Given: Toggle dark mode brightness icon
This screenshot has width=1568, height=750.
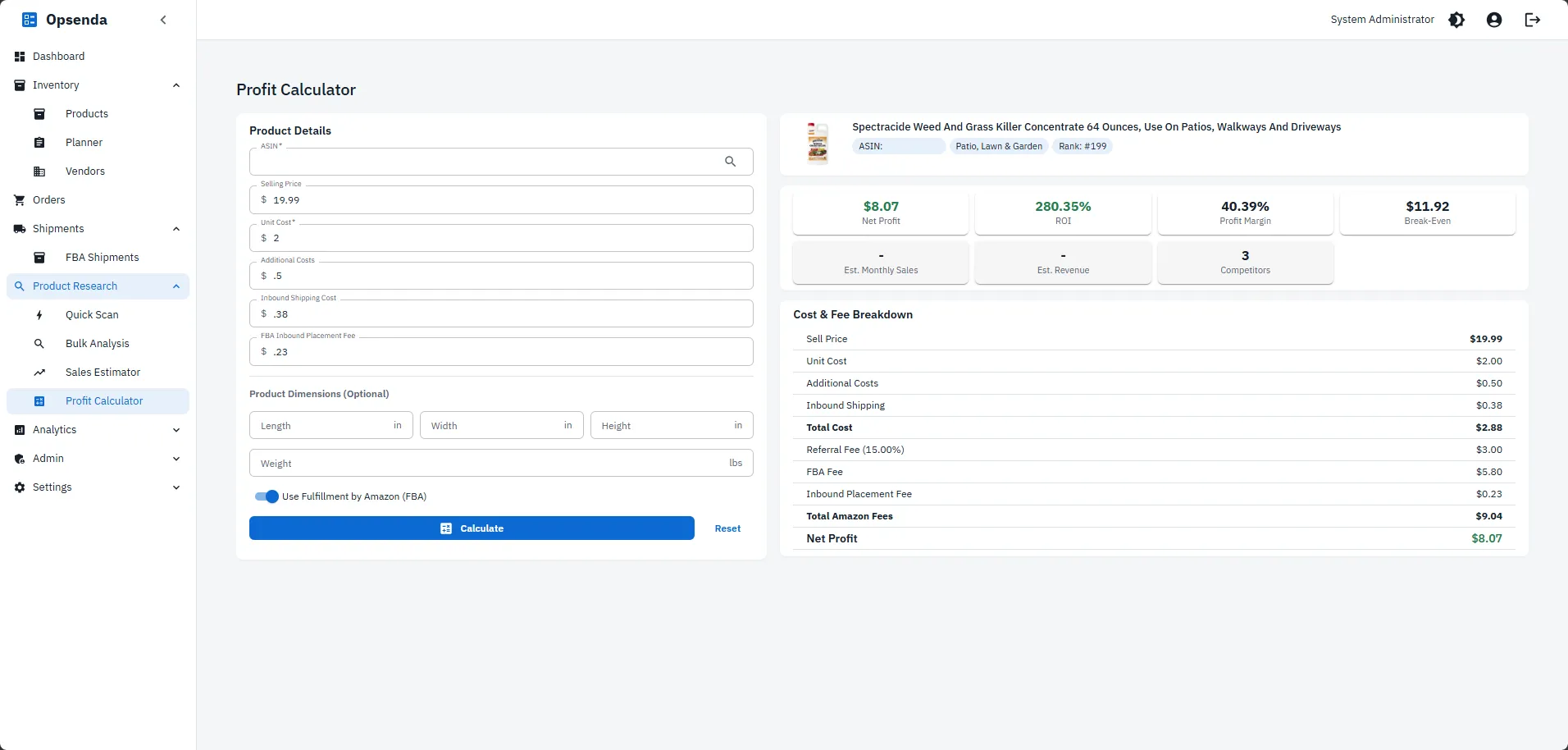Looking at the screenshot, I should pos(1456,20).
